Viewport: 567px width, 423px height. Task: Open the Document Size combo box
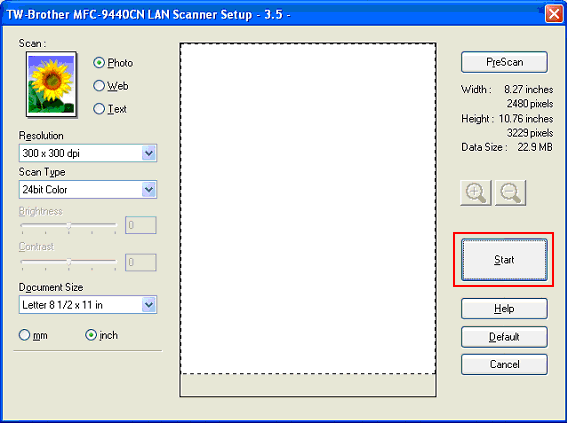pyautogui.click(x=88, y=305)
